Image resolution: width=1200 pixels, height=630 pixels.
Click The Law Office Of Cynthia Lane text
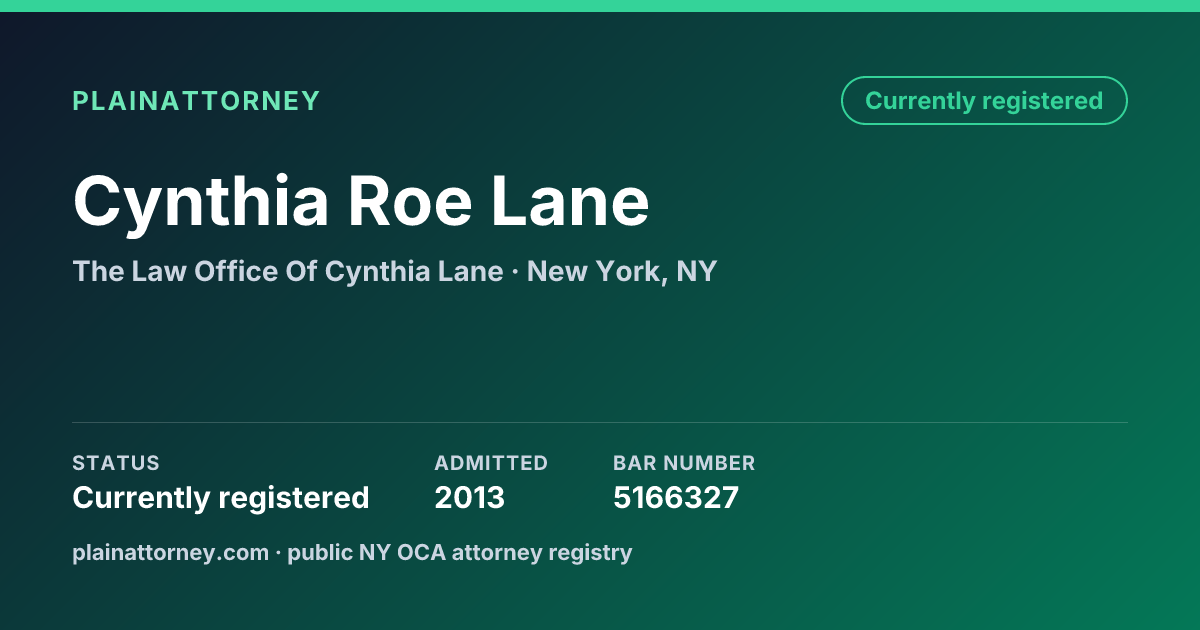(x=288, y=271)
